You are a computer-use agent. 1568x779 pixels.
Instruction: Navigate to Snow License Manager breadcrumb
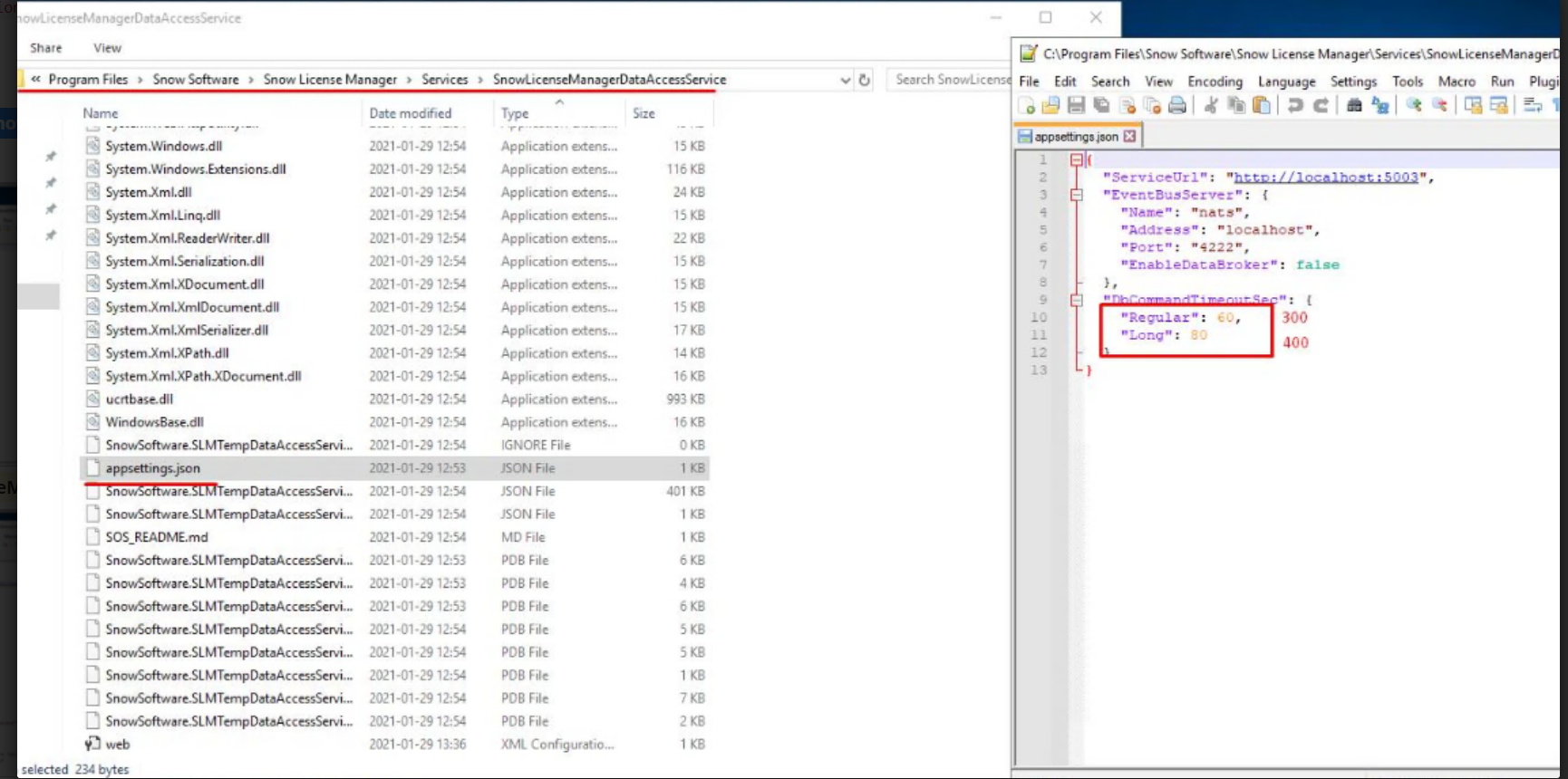pyautogui.click(x=330, y=80)
